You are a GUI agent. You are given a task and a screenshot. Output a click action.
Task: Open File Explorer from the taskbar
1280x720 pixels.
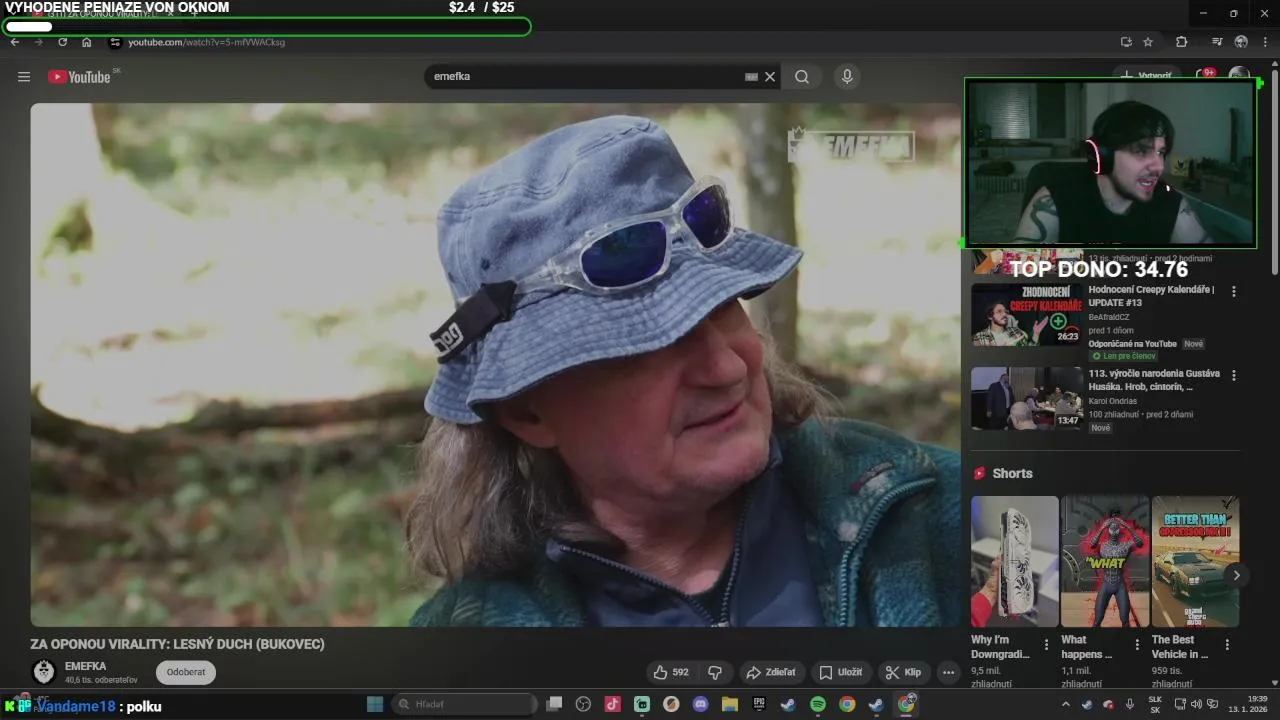pos(729,704)
